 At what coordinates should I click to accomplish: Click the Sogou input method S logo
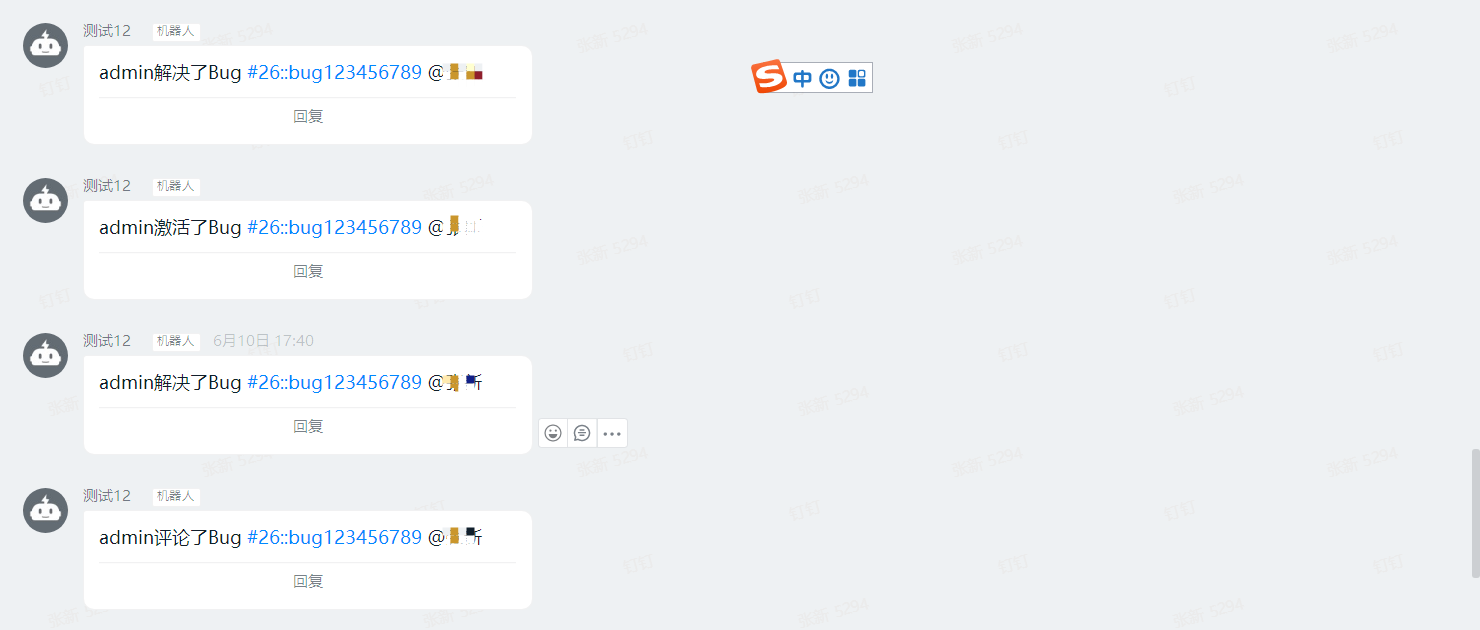pyautogui.click(x=769, y=77)
